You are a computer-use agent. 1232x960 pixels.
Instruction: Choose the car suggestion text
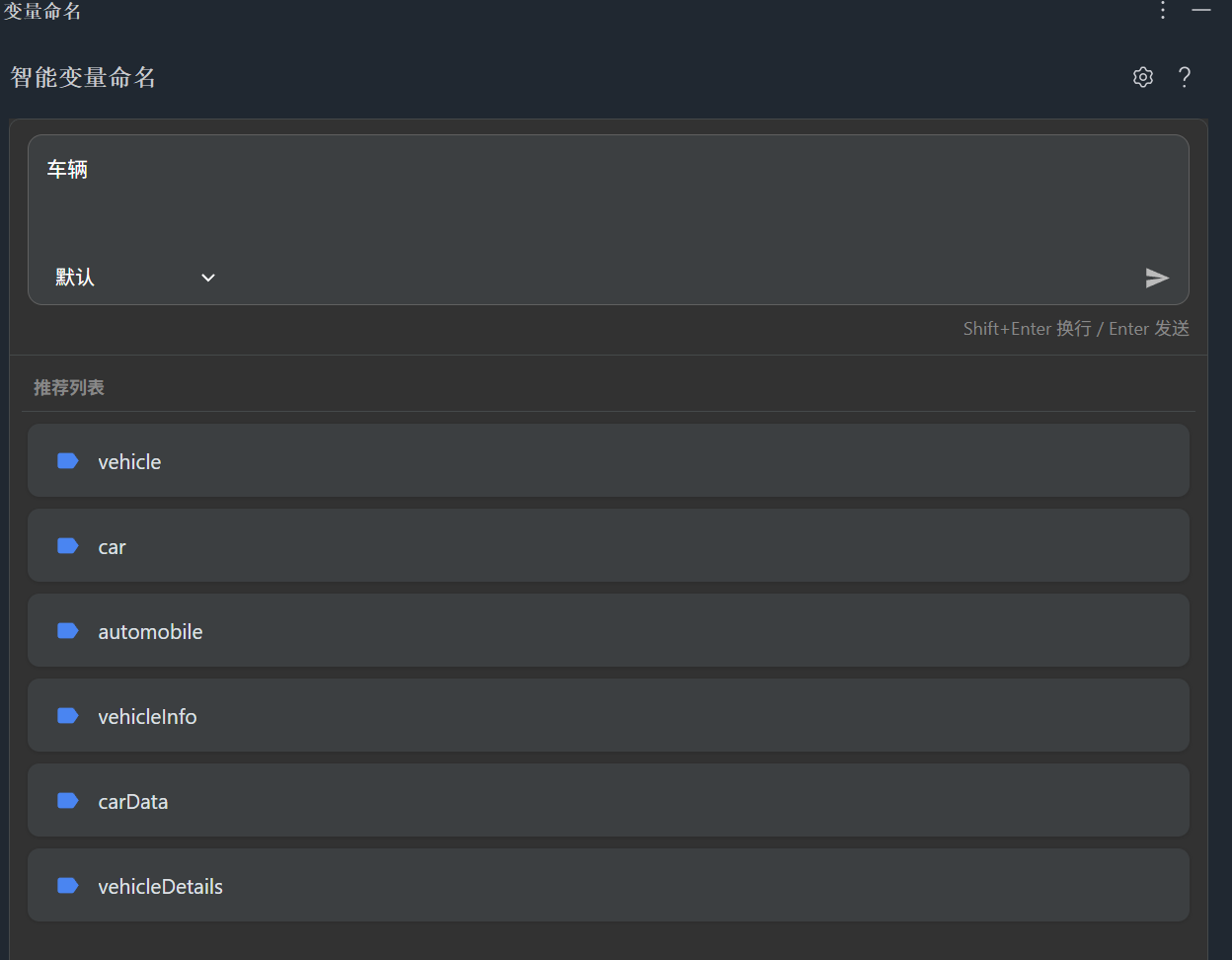[x=112, y=547]
